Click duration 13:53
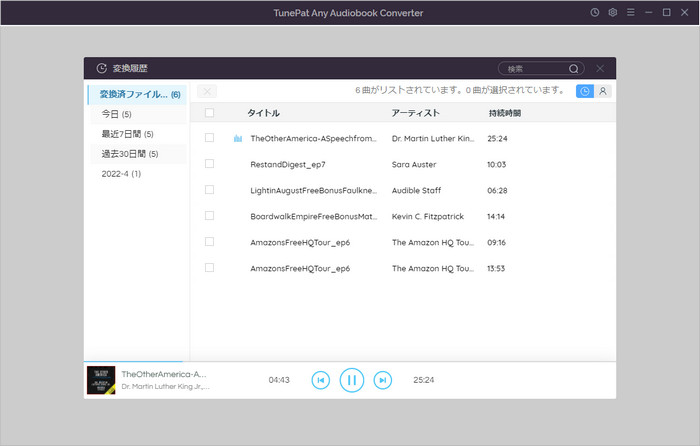 [x=496, y=268]
